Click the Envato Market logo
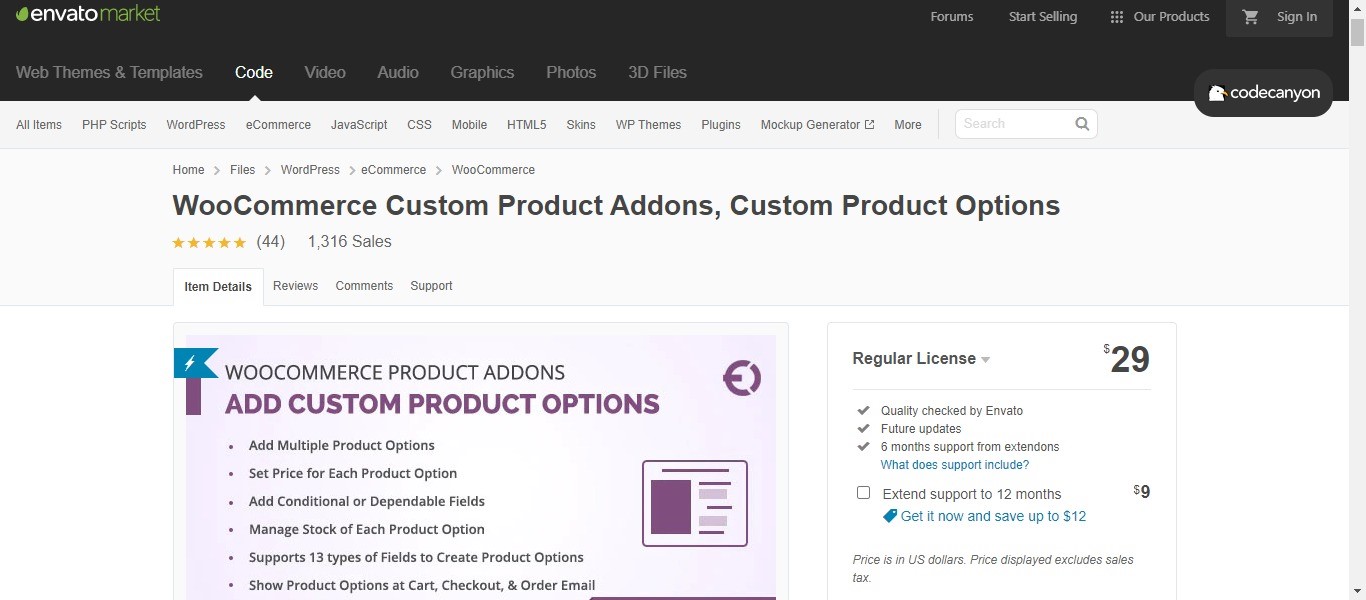This screenshot has height=600, width=1366. click(88, 14)
